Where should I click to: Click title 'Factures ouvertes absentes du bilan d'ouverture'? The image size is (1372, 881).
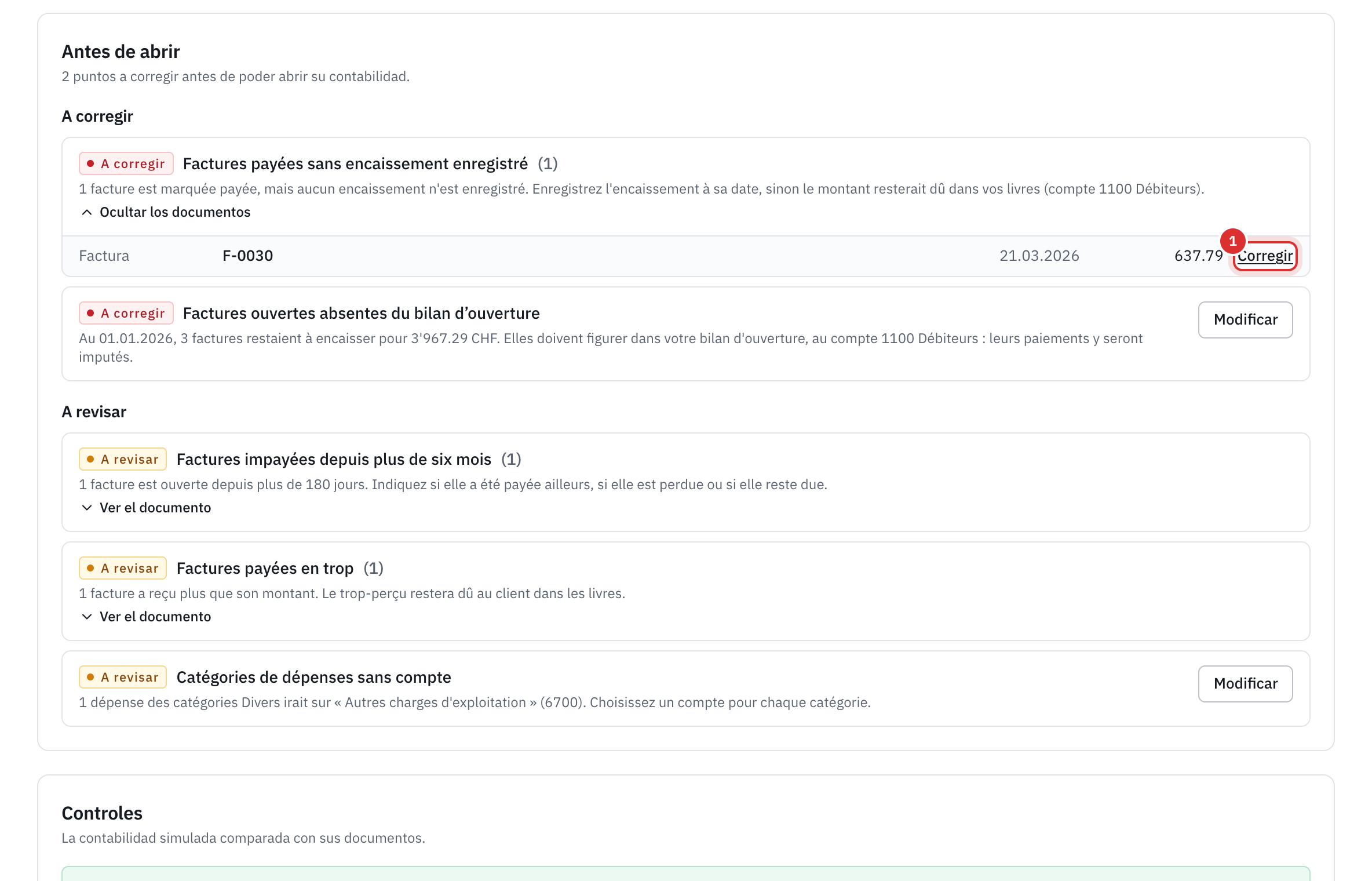tap(361, 313)
